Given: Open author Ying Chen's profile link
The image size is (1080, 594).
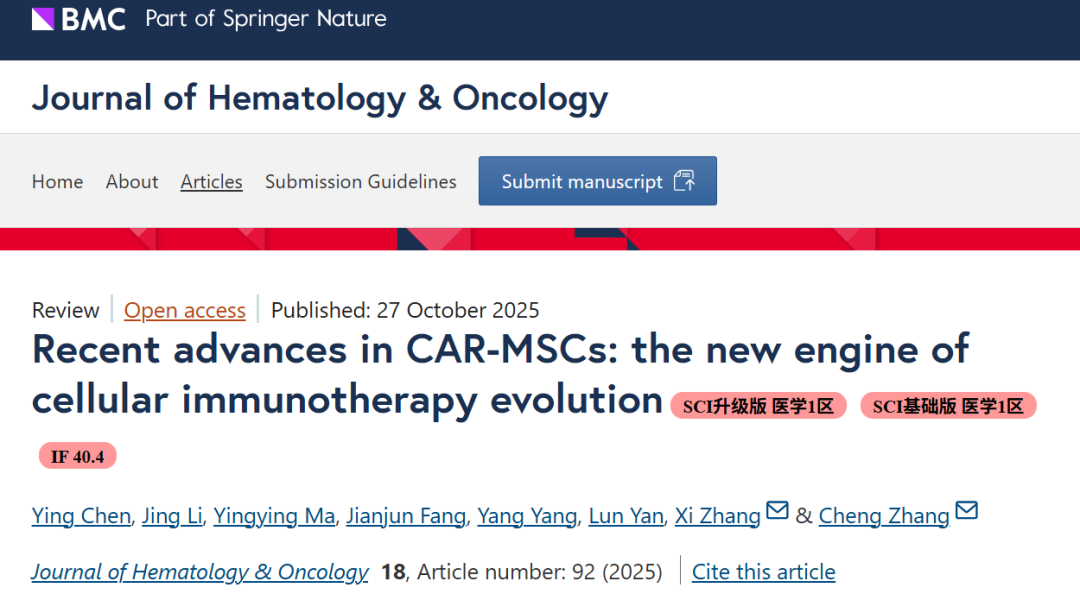Looking at the screenshot, I should pos(81,516).
